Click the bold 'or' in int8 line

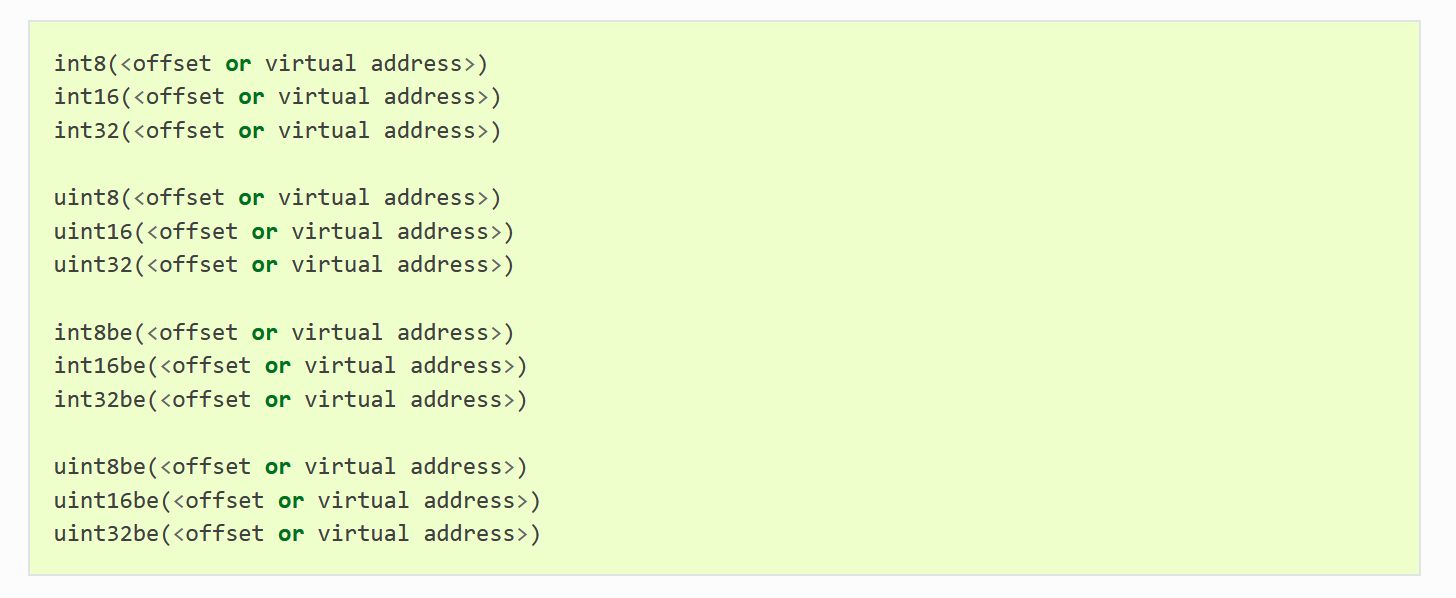coord(238,65)
